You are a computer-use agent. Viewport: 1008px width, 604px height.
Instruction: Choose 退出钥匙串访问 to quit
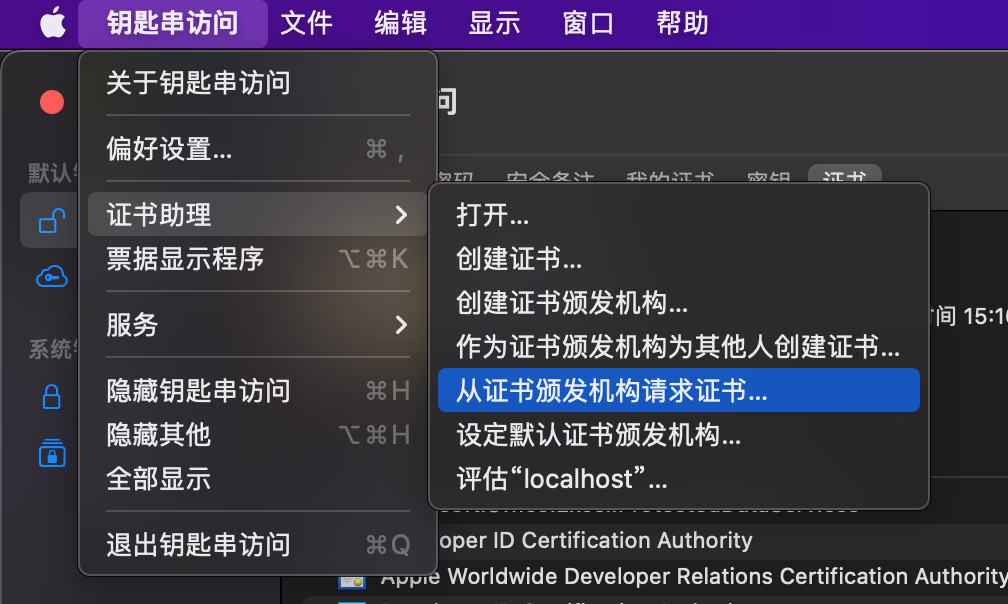click(198, 544)
